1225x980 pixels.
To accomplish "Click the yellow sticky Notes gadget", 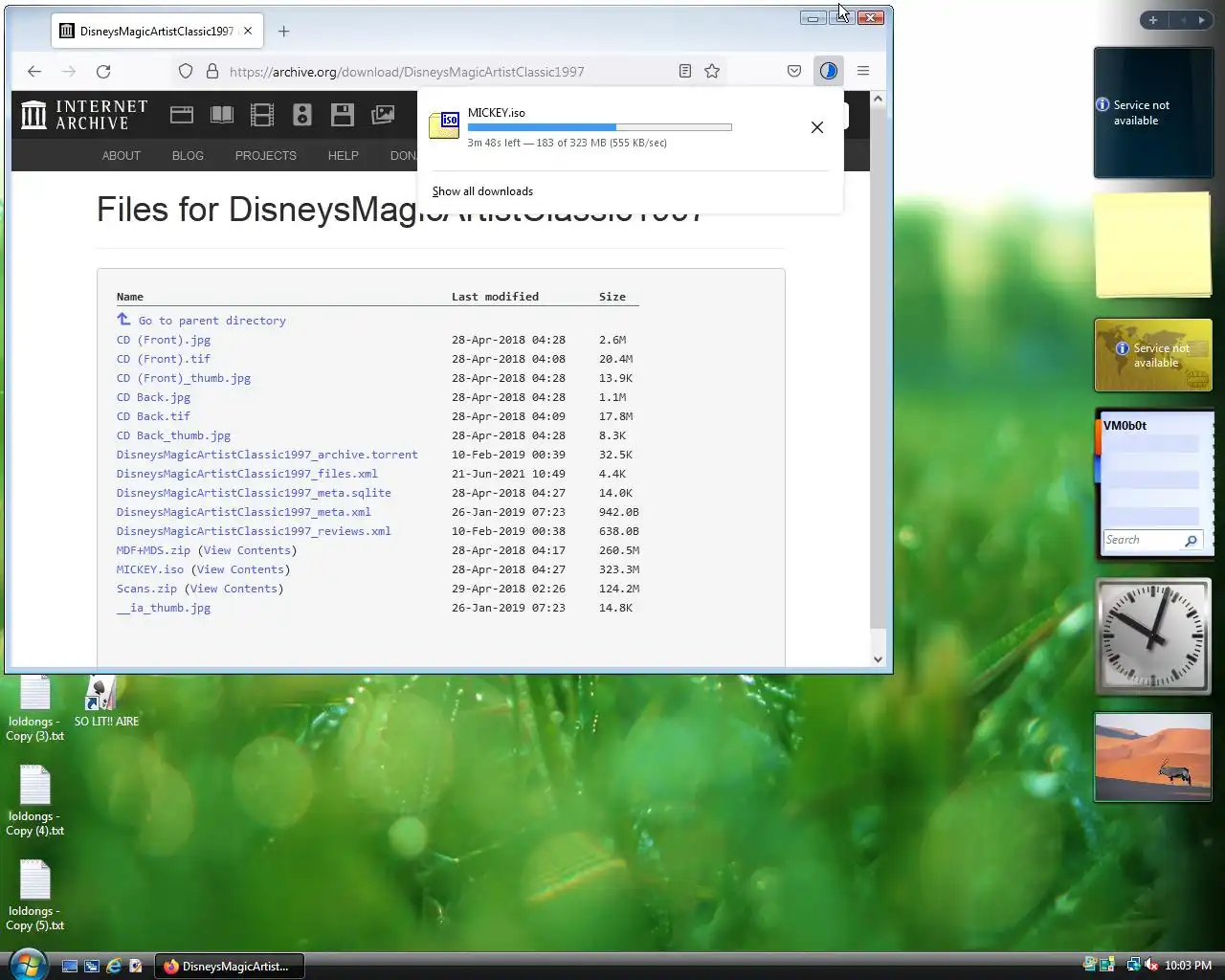I will pos(1153,245).
